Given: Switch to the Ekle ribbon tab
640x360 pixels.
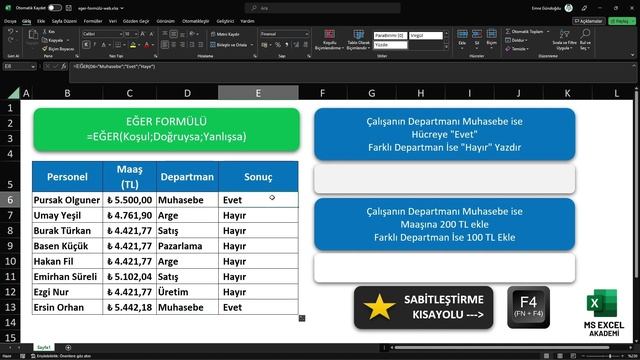Looking at the screenshot, I should [41, 21].
